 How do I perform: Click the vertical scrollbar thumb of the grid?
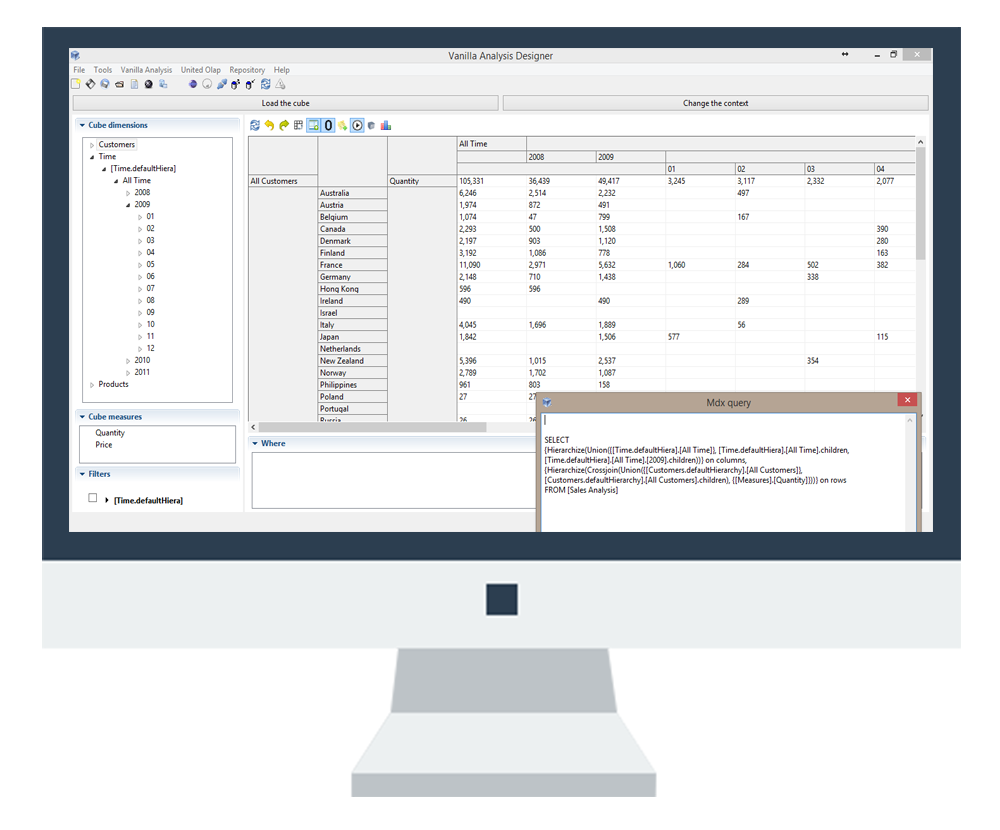[x=920, y=203]
